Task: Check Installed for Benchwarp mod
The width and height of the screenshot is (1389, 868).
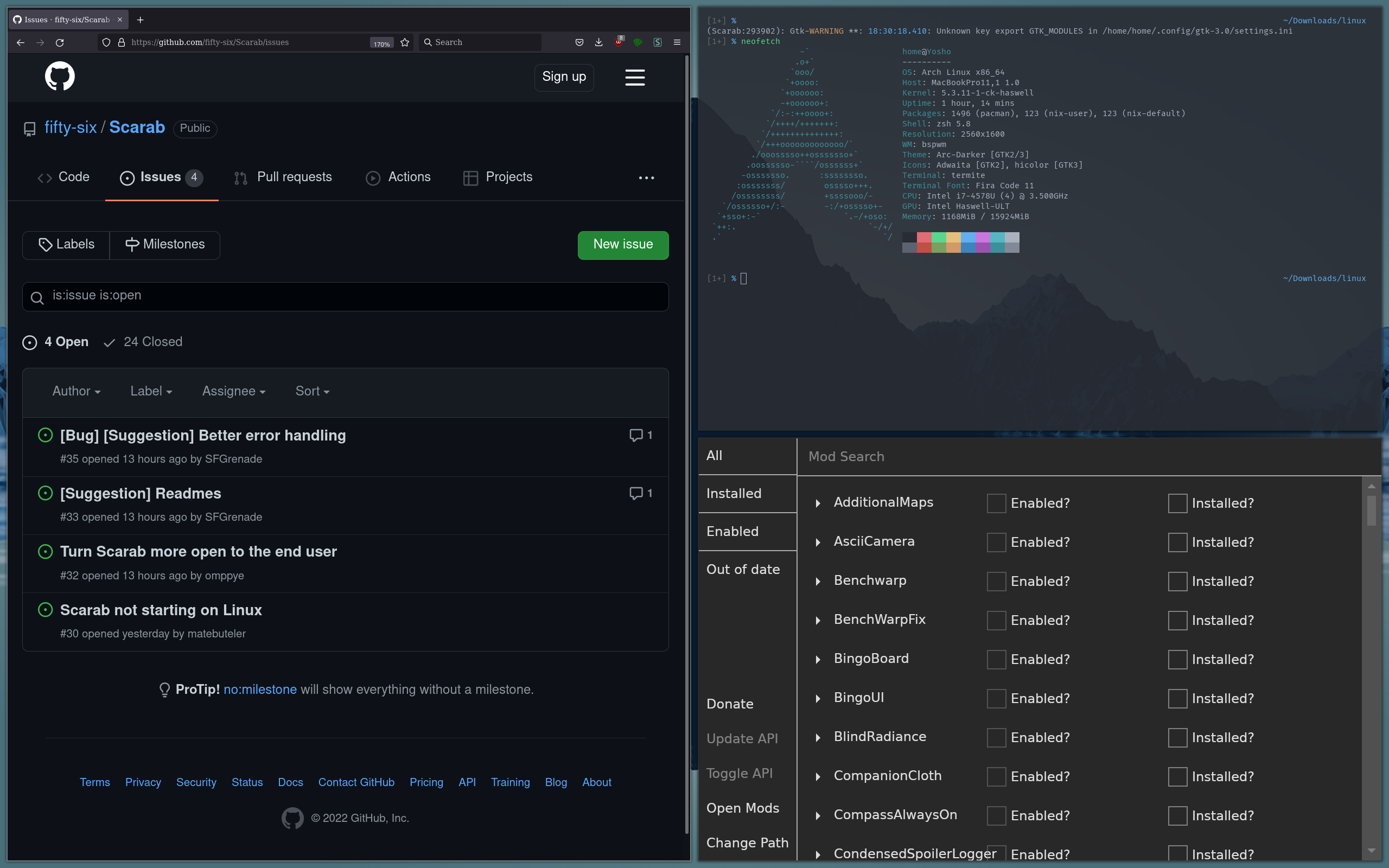Action: coord(1178,581)
